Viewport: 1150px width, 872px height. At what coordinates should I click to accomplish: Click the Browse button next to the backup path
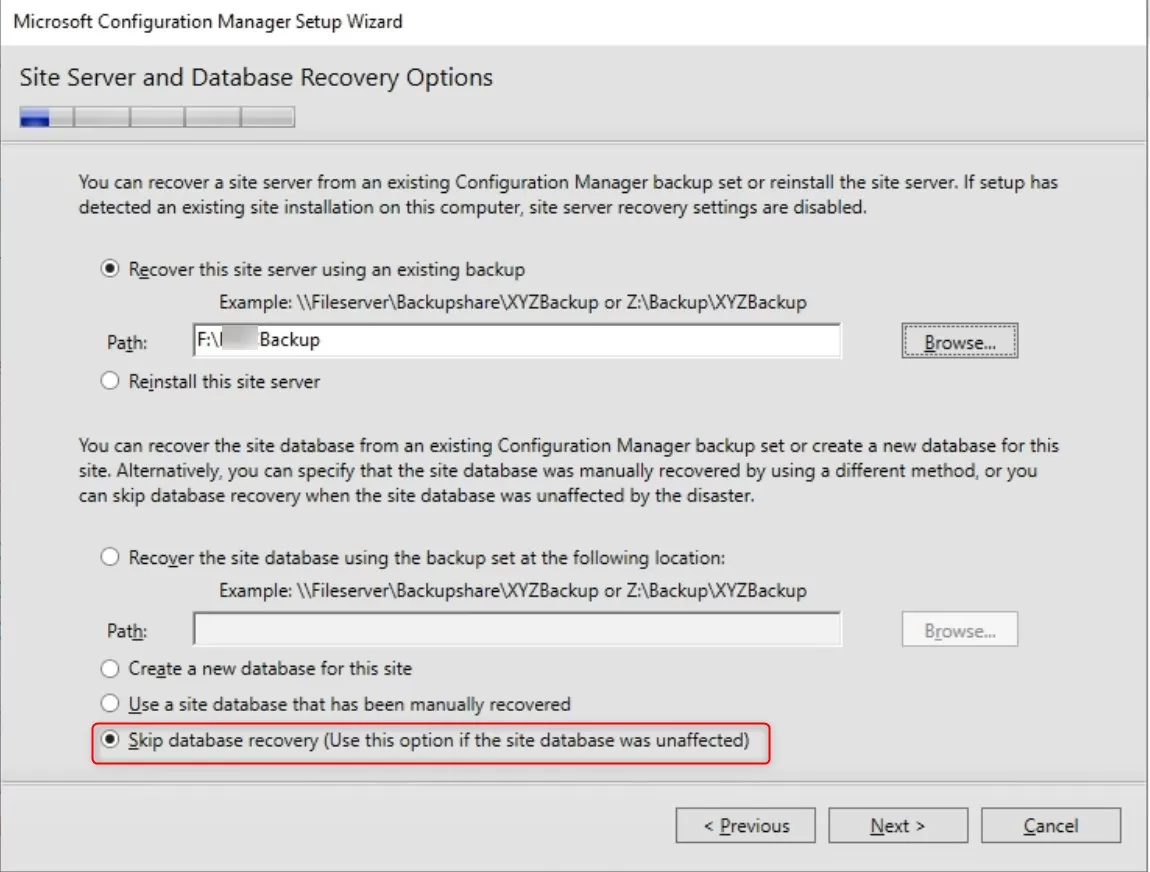[x=959, y=340]
